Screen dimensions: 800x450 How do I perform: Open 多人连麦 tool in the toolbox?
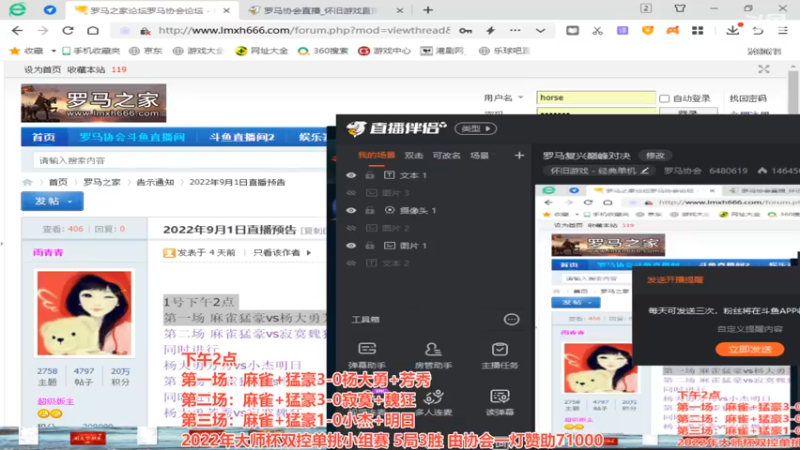click(433, 402)
